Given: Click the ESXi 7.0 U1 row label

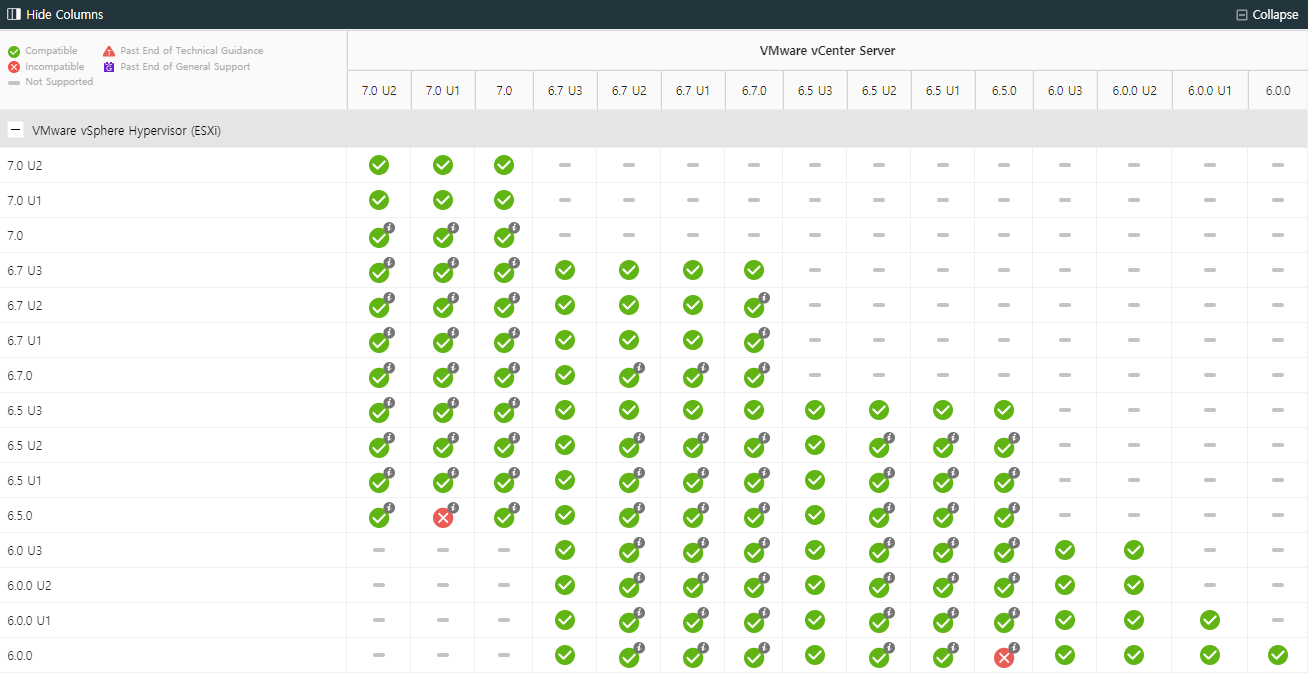Looking at the screenshot, I should [x=24, y=200].
